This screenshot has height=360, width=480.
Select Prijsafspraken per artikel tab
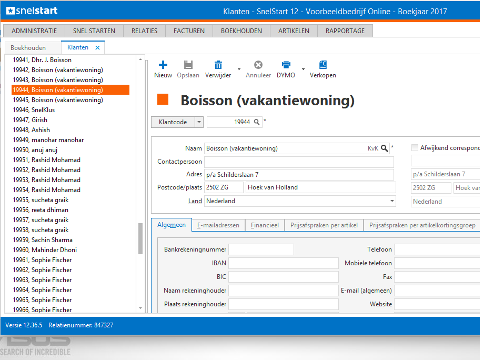click(x=324, y=225)
